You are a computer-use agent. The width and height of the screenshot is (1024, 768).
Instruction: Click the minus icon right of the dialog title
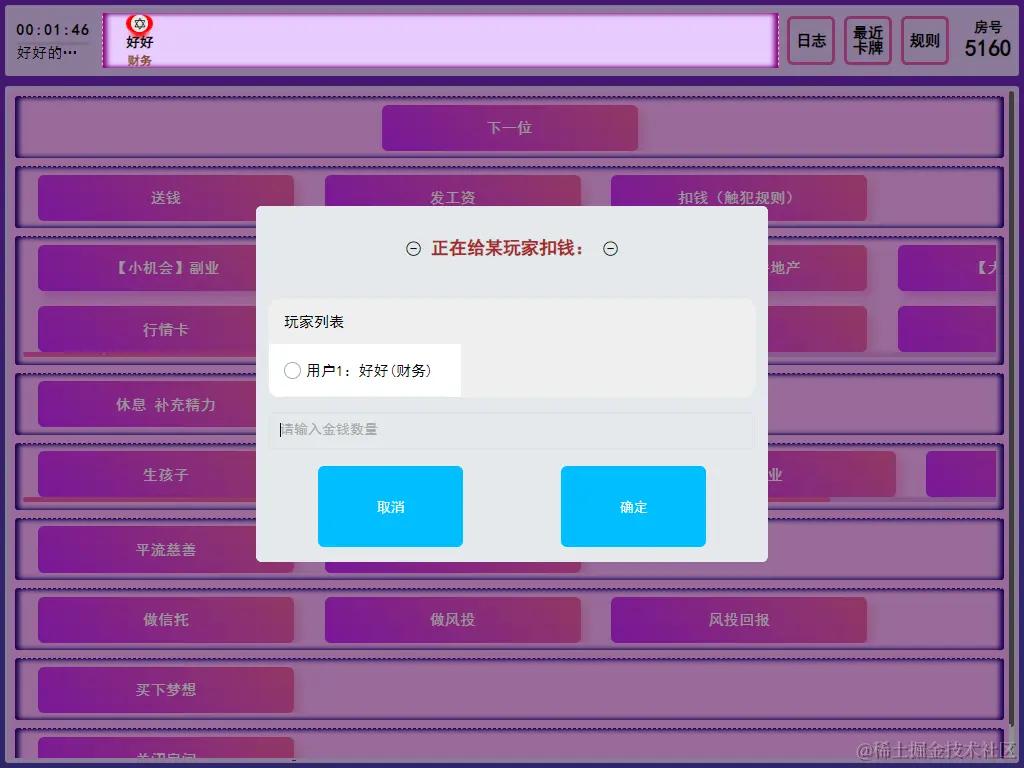tap(610, 248)
